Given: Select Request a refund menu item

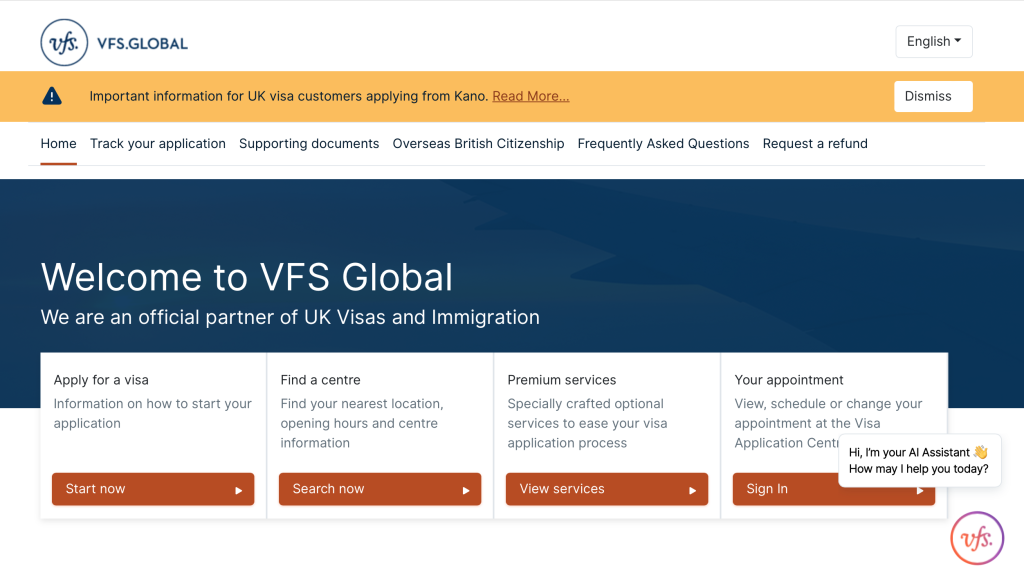Looking at the screenshot, I should [x=815, y=144].
